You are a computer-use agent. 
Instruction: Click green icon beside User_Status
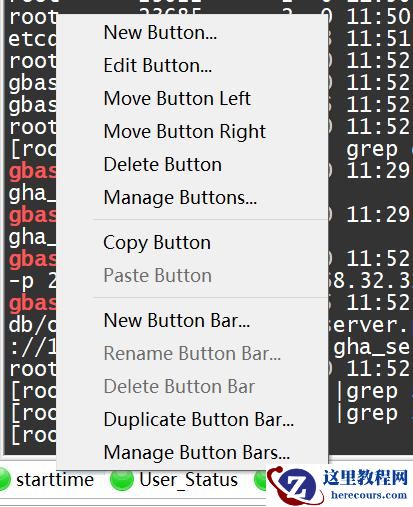(x=122, y=480)
